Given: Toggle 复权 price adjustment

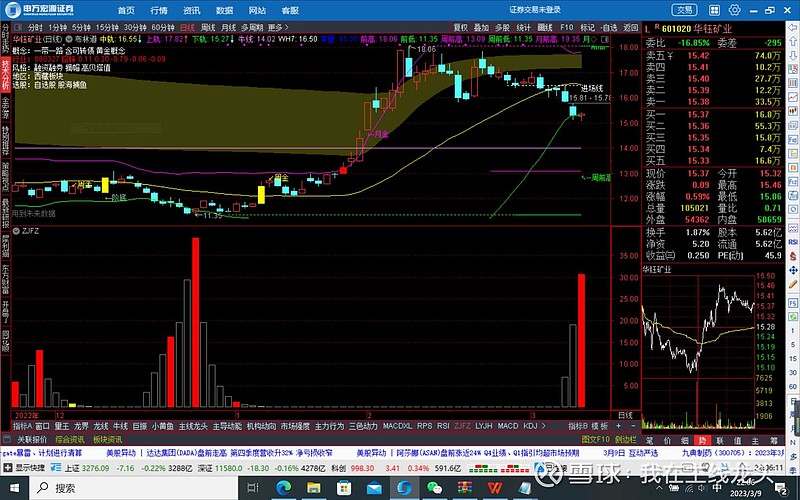Looking at the screenshot, I should [461, 28].
